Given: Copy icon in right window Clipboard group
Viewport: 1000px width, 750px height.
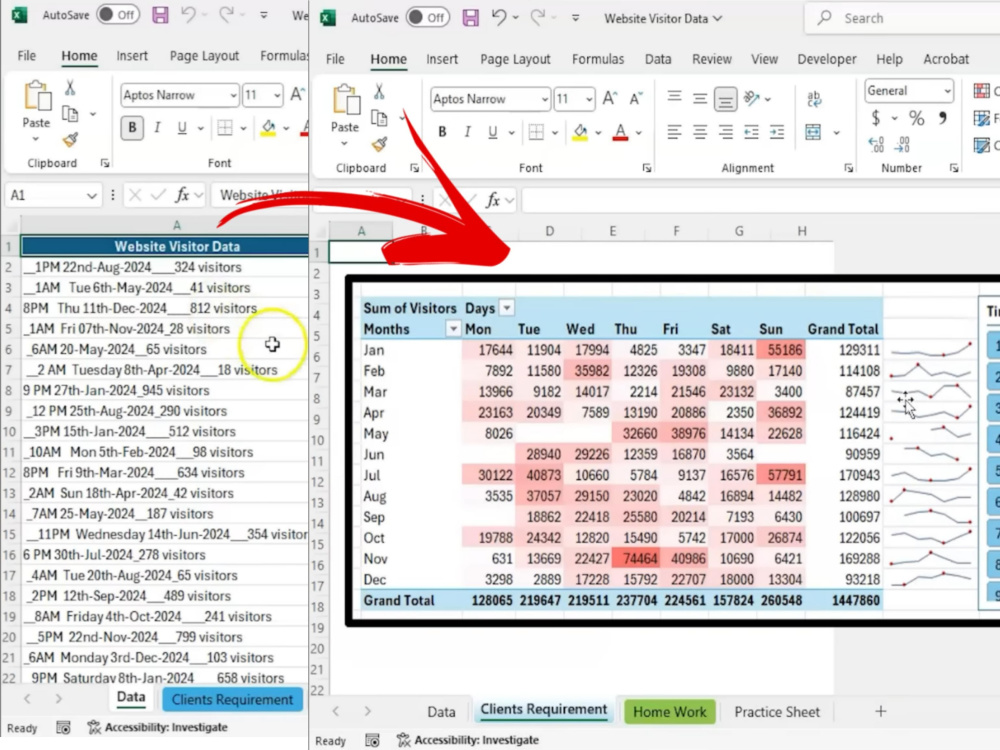Looking at the screenshot, I should coord(379,119).
